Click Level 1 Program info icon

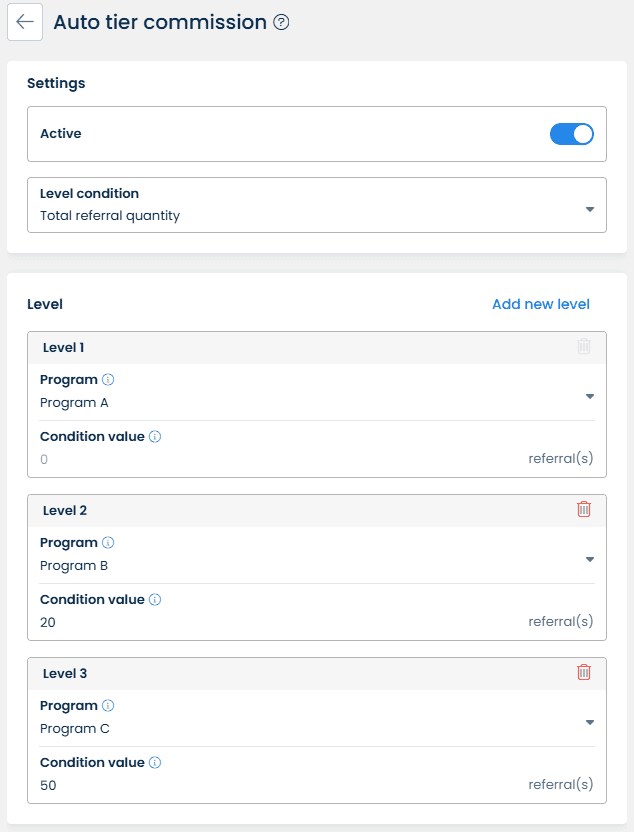pyautogui.click(x=108, y=380)
